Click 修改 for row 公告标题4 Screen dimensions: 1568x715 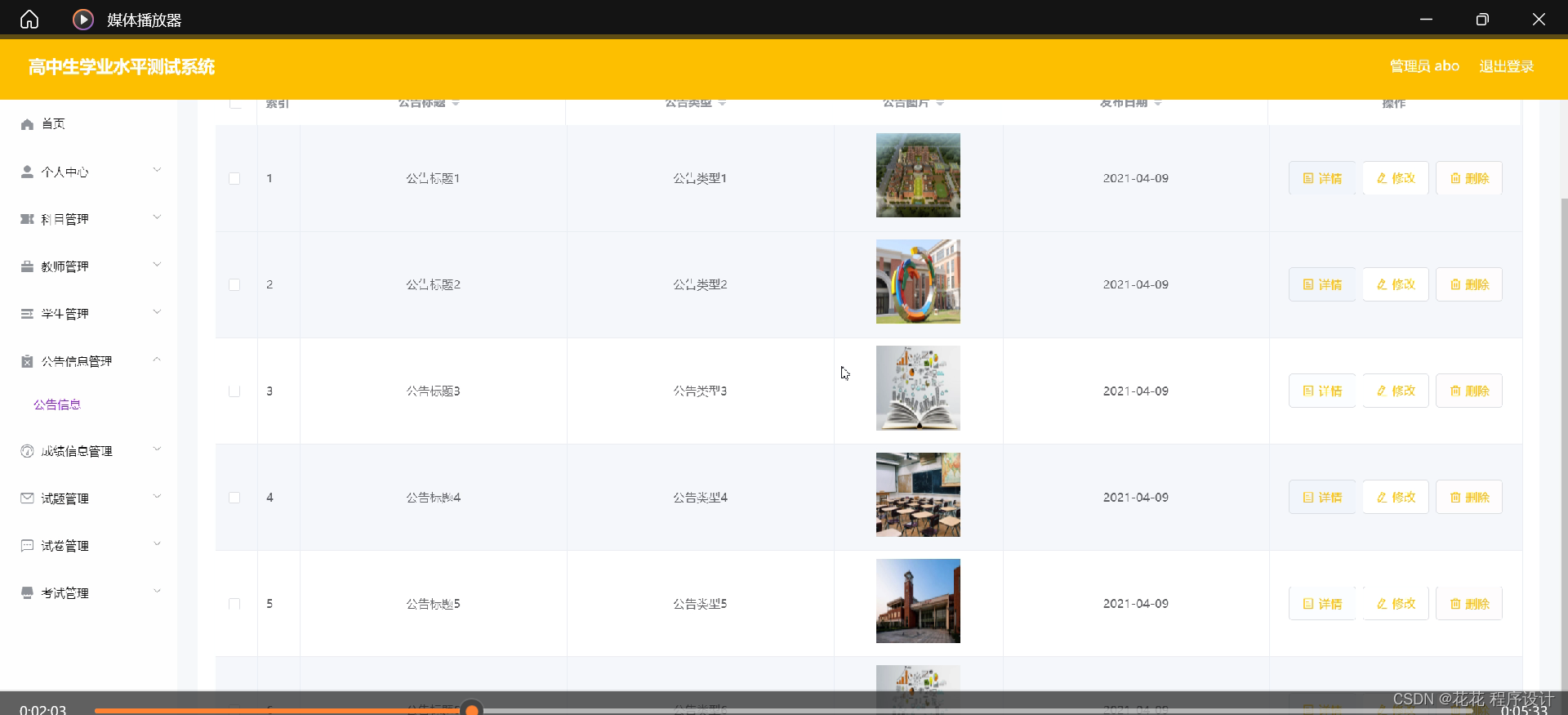[x=1396, y=497]
